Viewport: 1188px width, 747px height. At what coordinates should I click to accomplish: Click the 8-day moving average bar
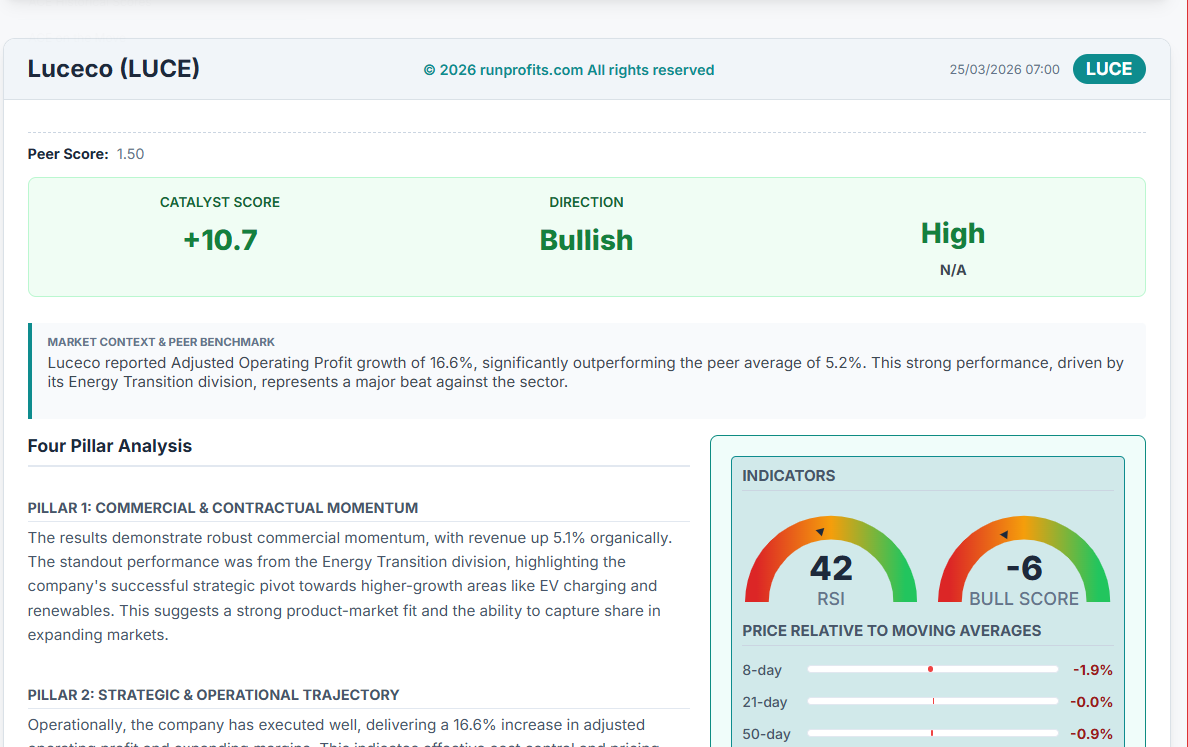pyautogui.click(x=933, y=669)
